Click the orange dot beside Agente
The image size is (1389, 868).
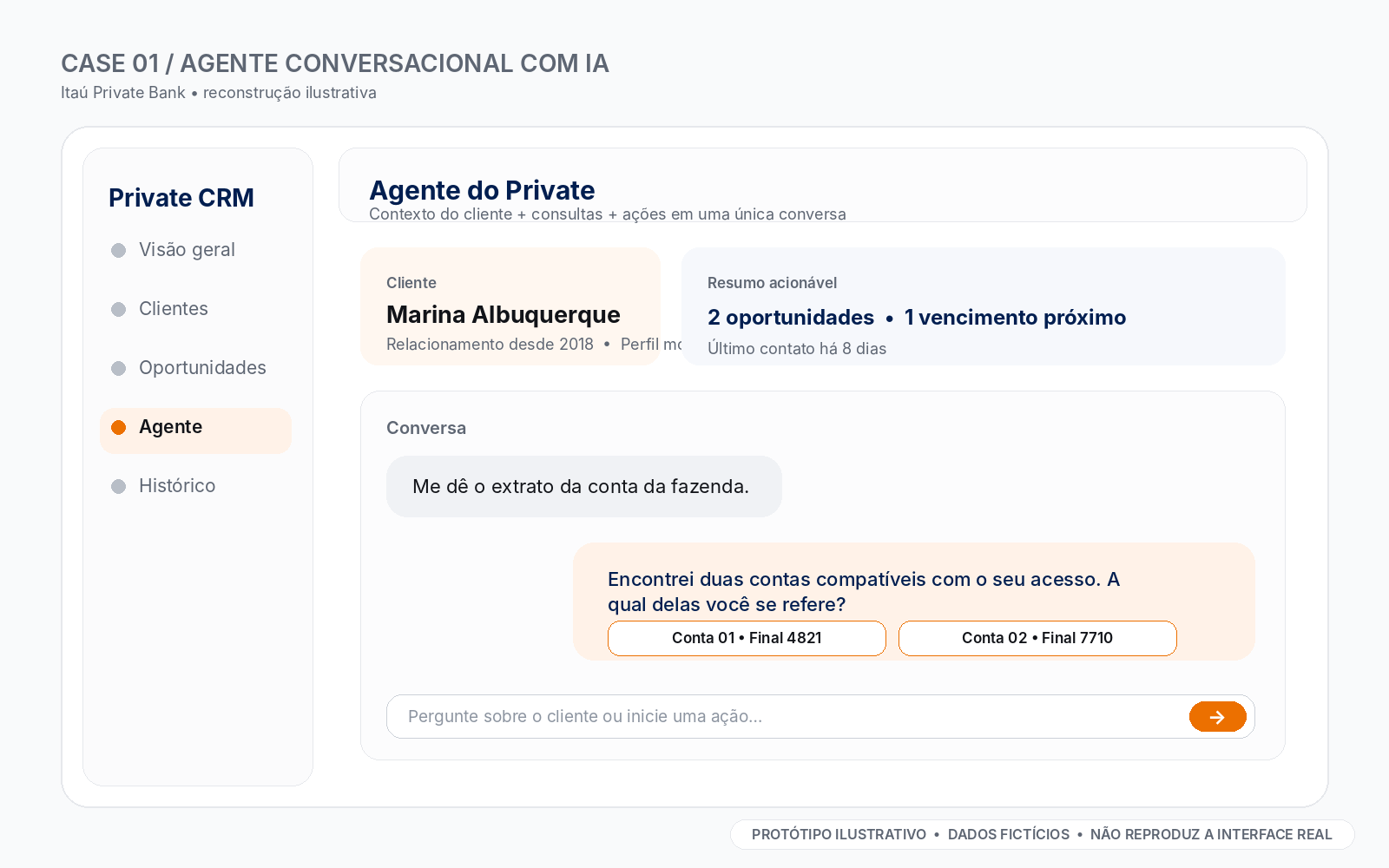[119, 427]
